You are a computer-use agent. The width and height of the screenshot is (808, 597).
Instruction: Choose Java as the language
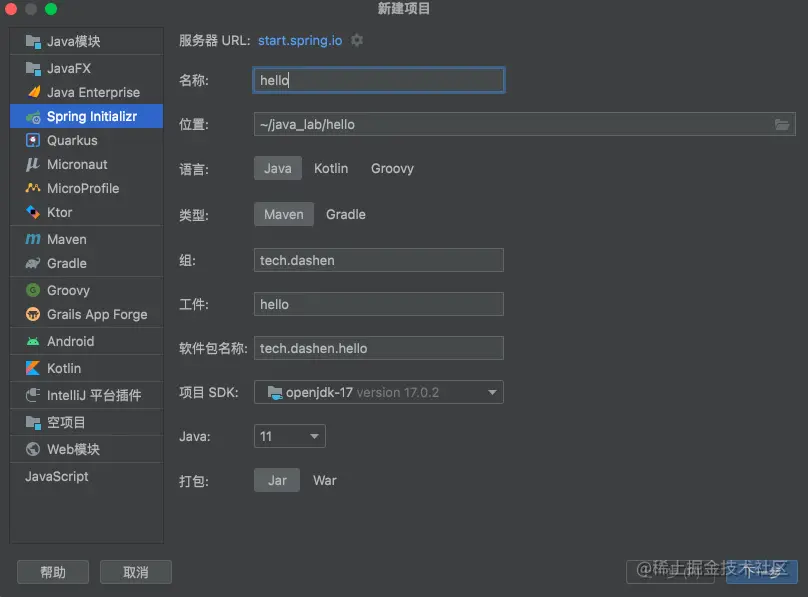click(x=278, y=168)
